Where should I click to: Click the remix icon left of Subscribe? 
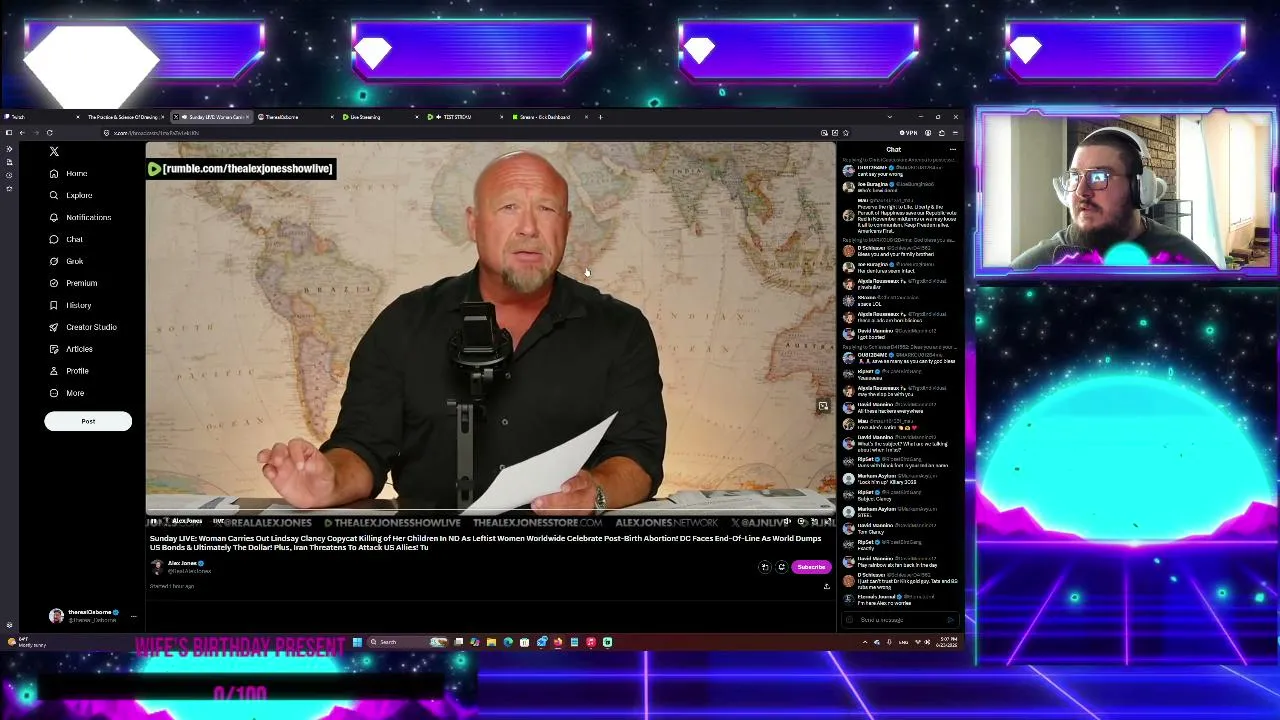point(765,567)
